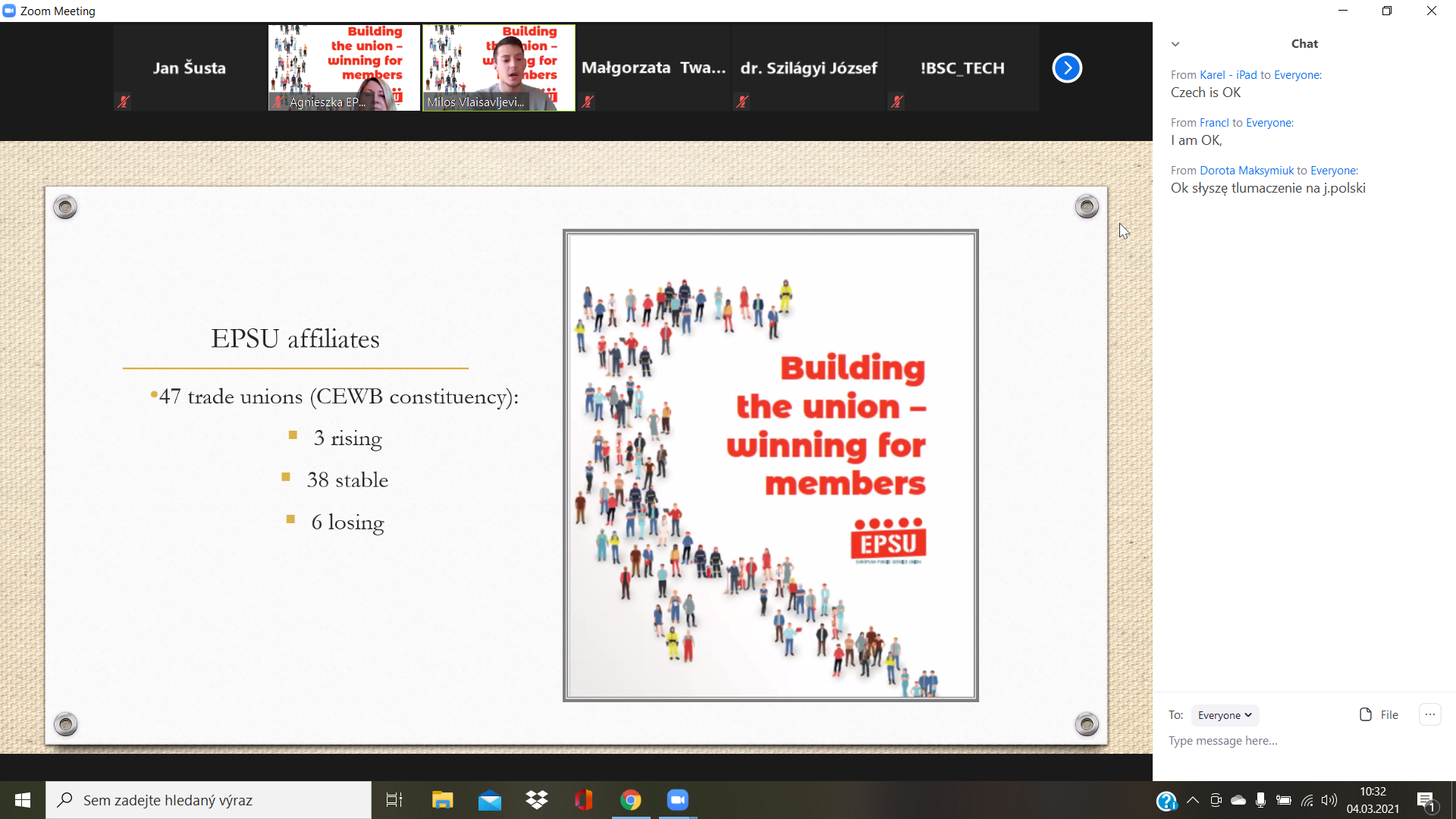Select dr. Szilágyi József participant tile
The height and width of the screenshot is (819, 1456).
808,67
